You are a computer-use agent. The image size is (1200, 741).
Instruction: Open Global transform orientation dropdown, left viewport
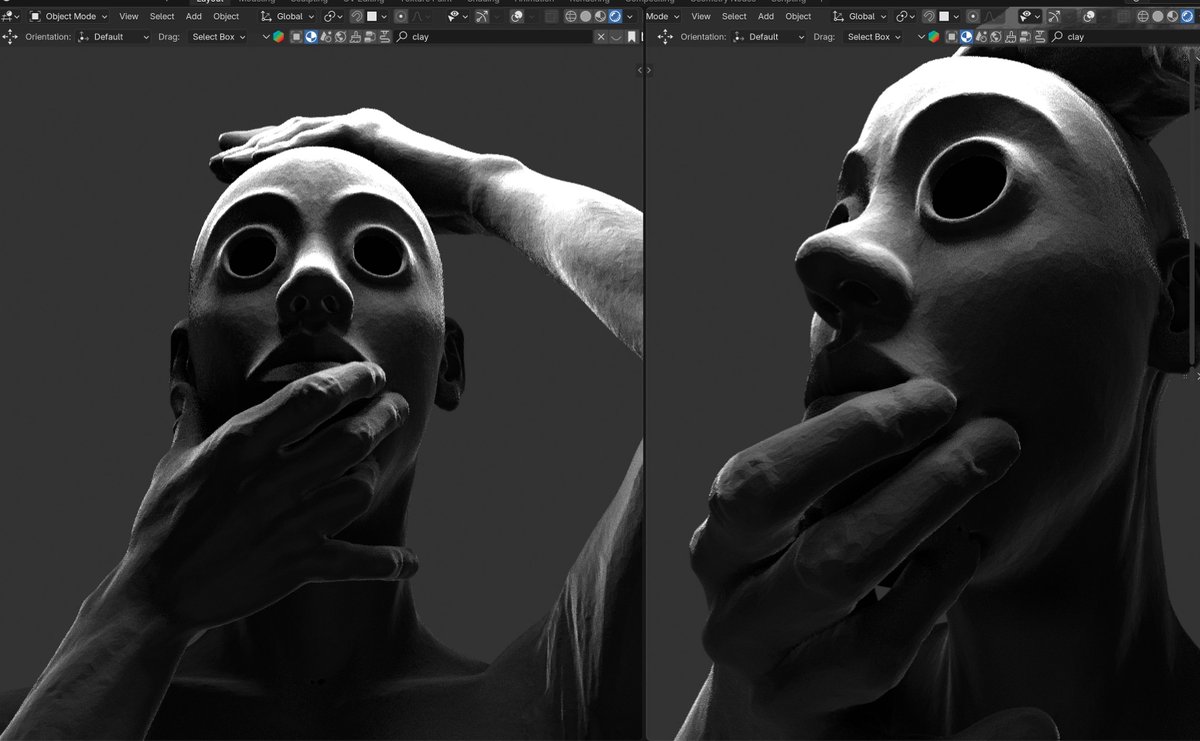click(x=288, y=16)
